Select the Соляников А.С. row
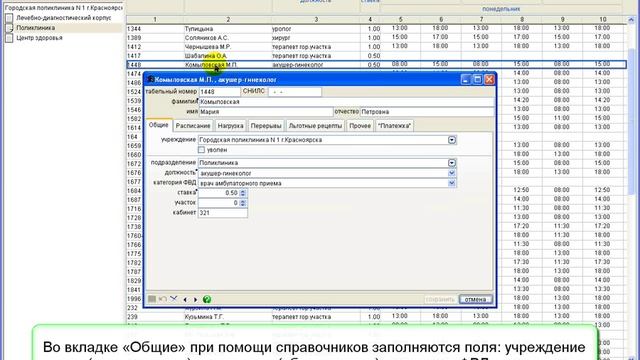The width and height of the screenshot is (640, 360). (x=376, y=38)
